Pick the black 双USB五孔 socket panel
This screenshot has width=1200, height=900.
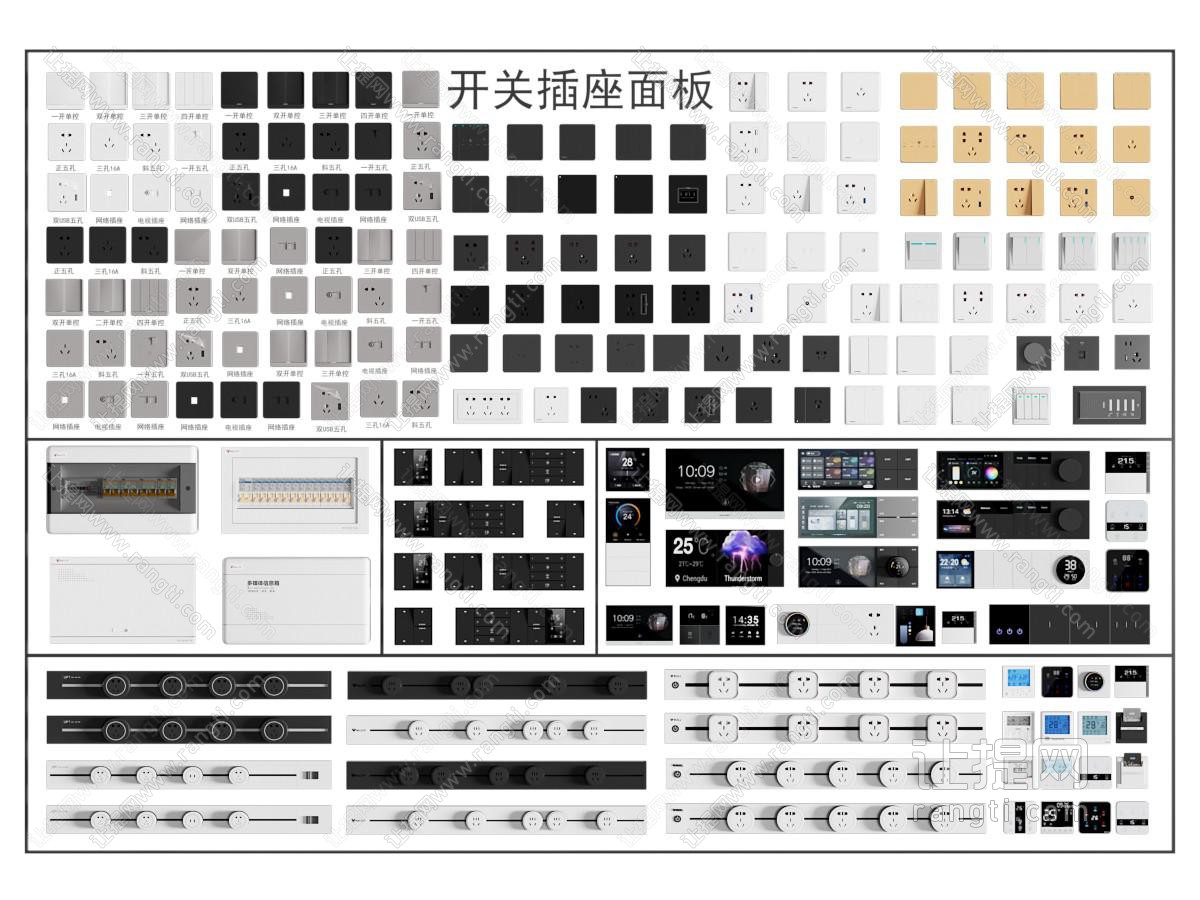tap(240, 192)
